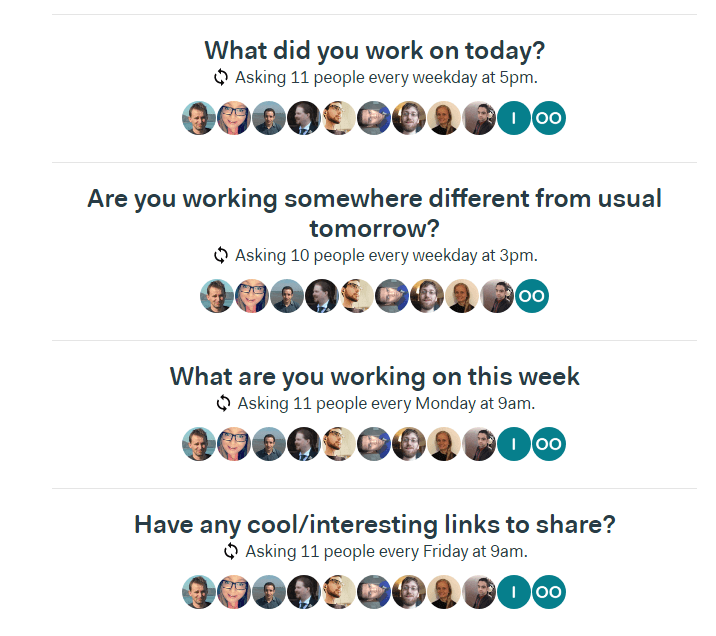The width and height of the screenshot is (716, 636).
Task: Open "Have any cool/interesting links to share?"
Action: (374, 524)
